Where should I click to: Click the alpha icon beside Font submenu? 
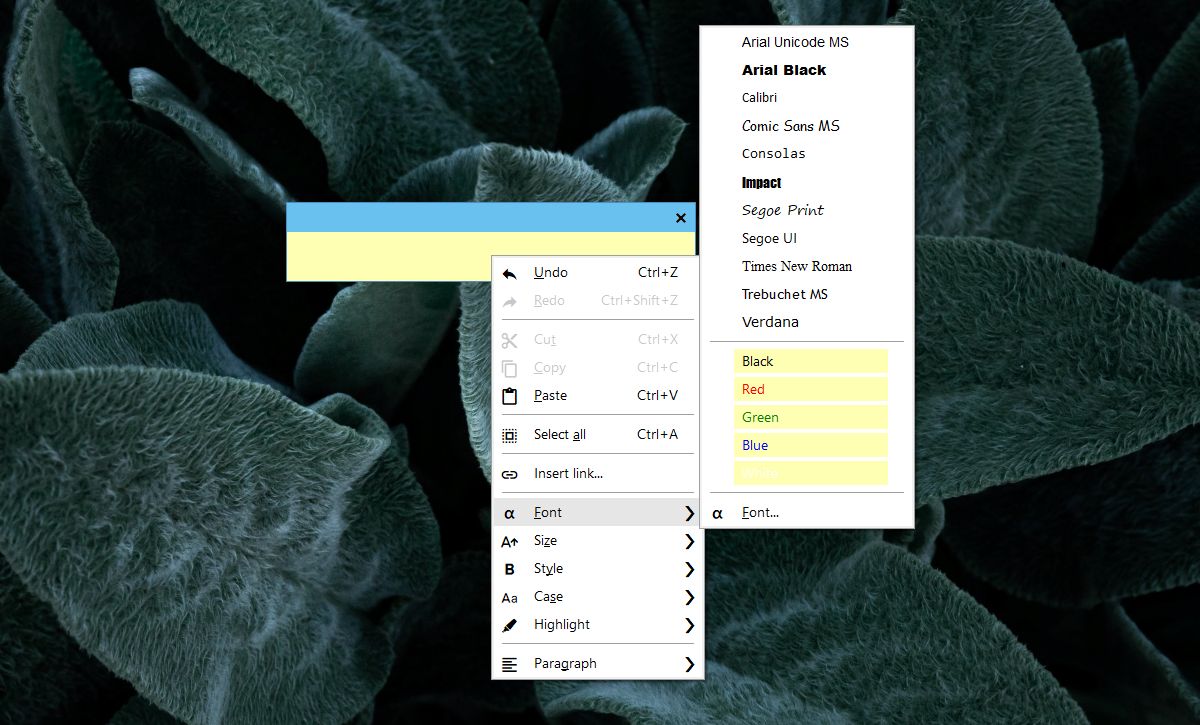(x=510, y=513)
